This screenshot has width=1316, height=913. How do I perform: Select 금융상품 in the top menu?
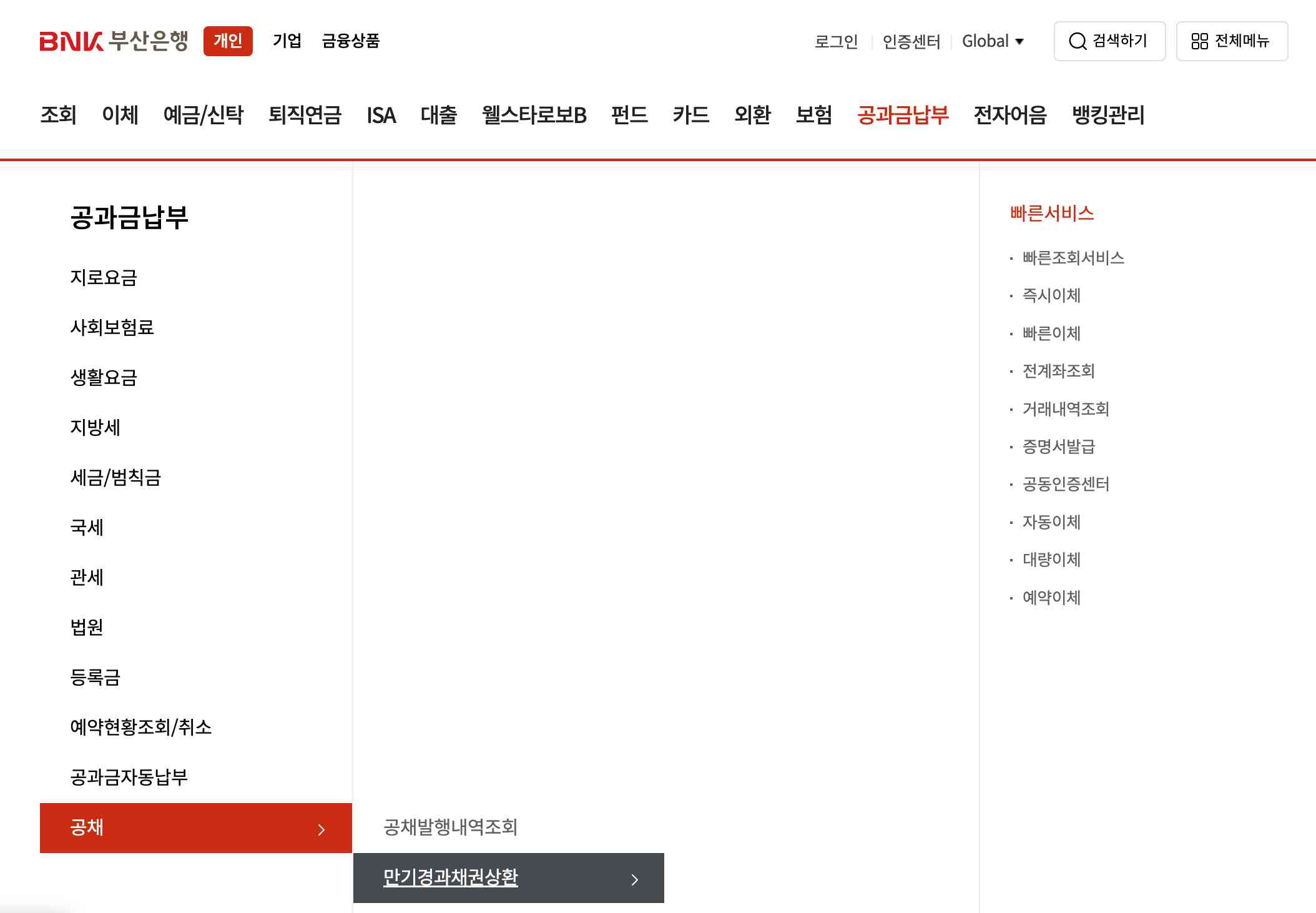click(350, 41)
